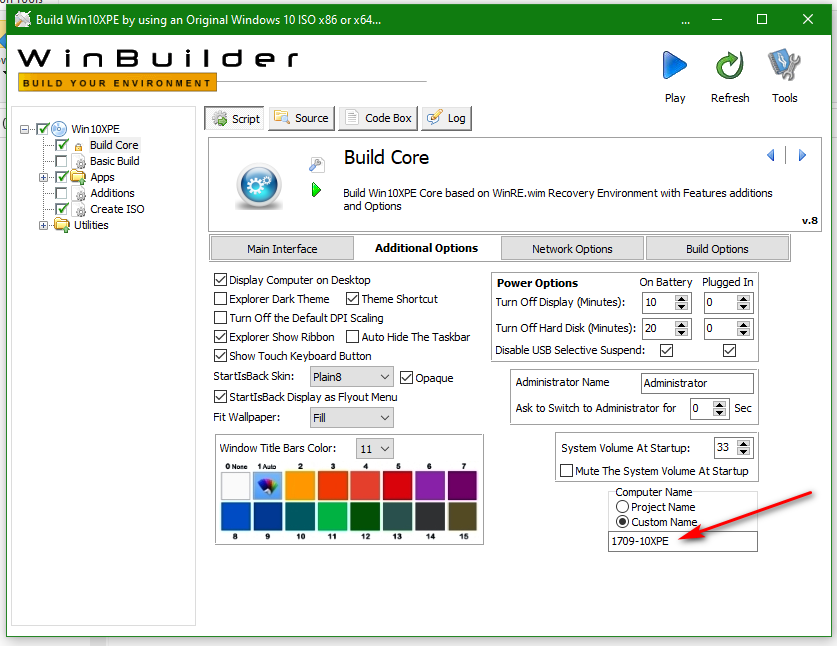Open Fit Wallpaper dropdown
Viewport: 837px width, 646px height.
click(x=352, y=417)
